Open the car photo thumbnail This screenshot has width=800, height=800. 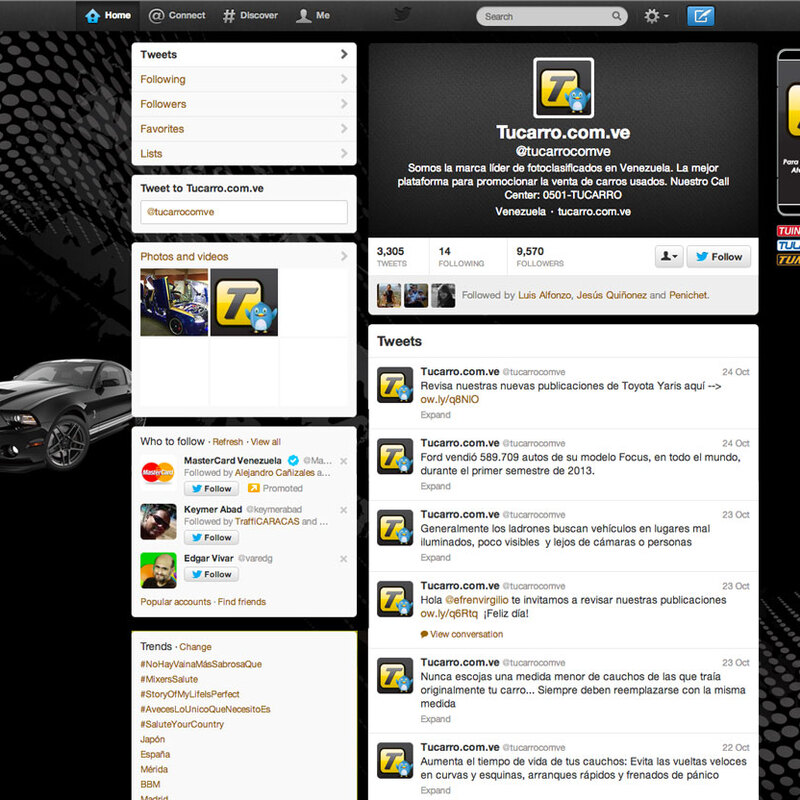(x=174, y=302)
